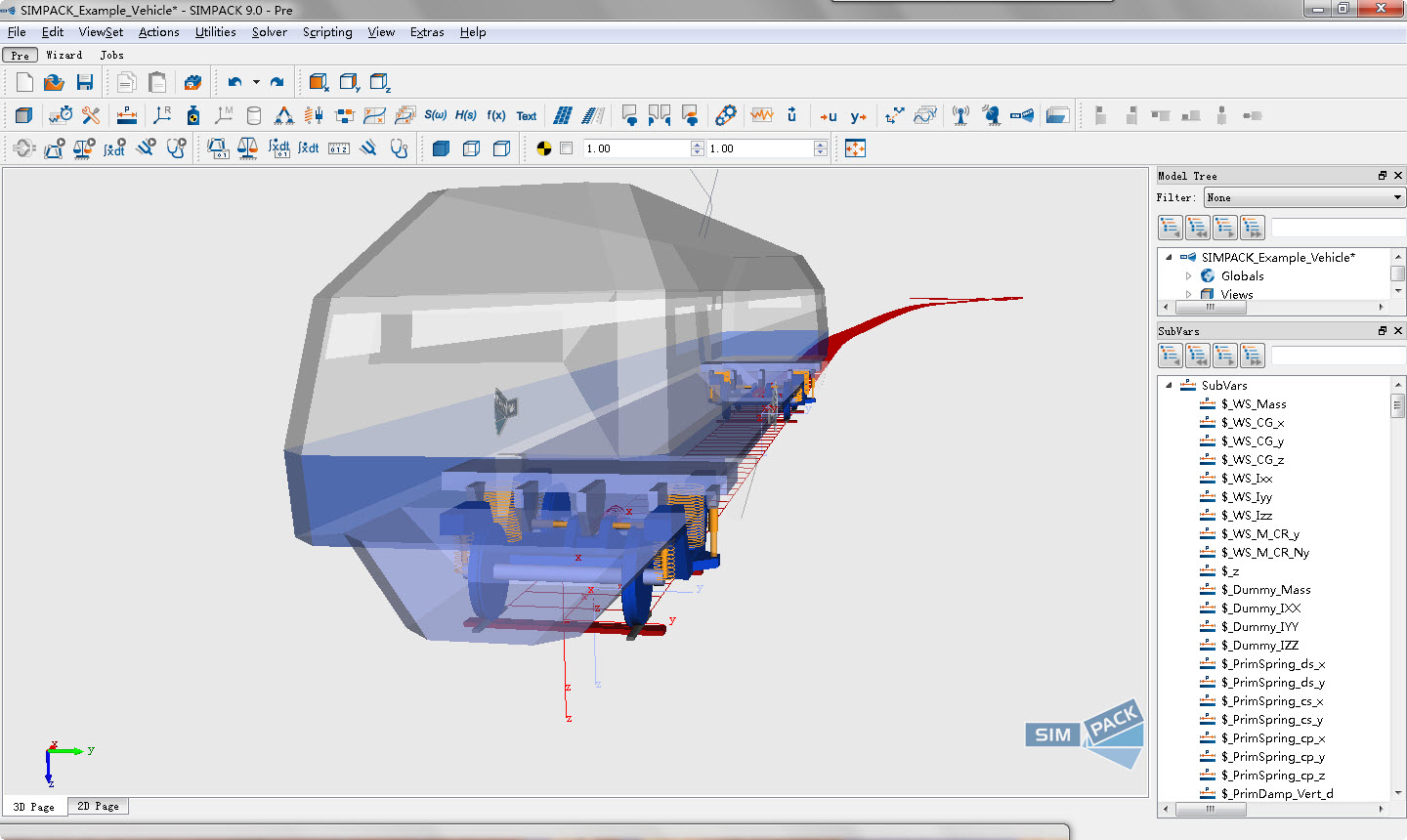Screen dimensions: 1407x840
Task: Click the orange waveform excitation icon
Action: point(762,115)
